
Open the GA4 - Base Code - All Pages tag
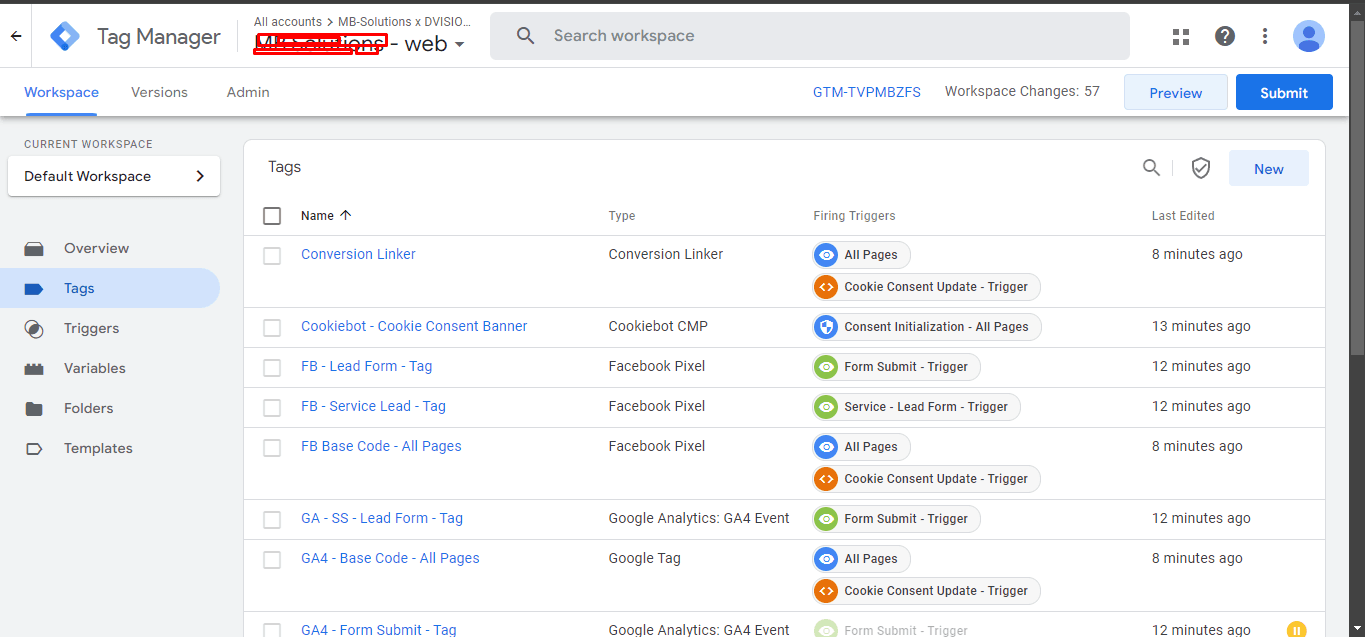coord(390,558)
